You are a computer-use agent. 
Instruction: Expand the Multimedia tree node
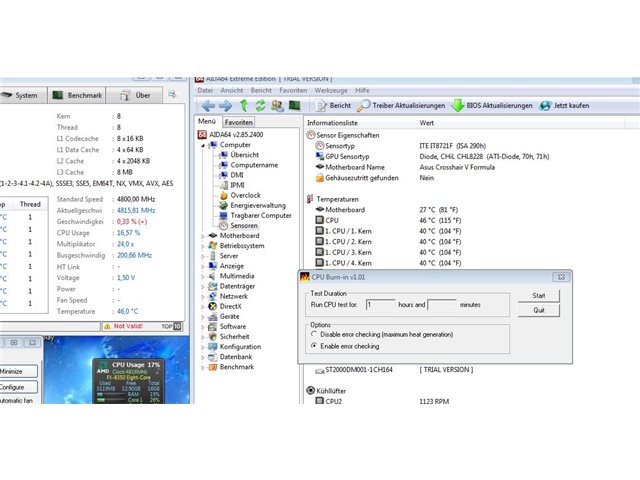(x=203, y=276)
